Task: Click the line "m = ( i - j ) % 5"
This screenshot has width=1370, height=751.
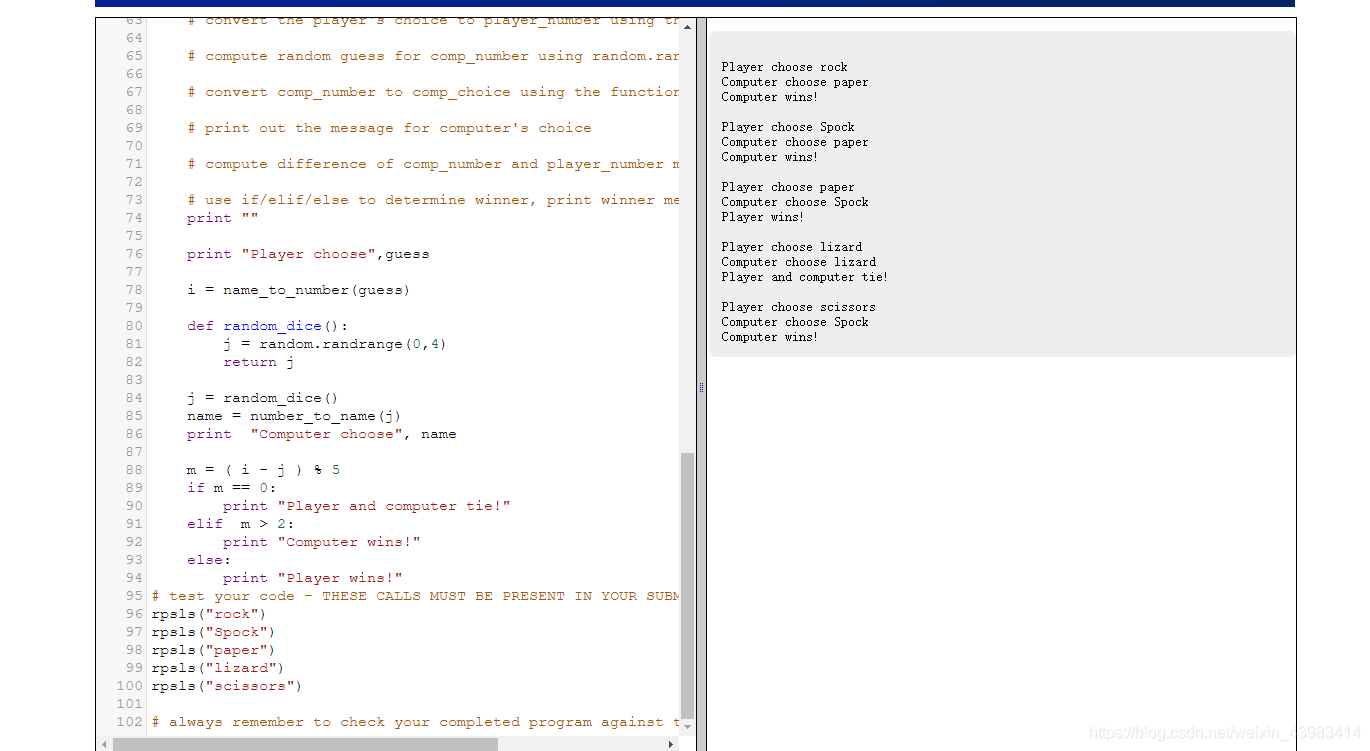Action: (x=263, y=470)
